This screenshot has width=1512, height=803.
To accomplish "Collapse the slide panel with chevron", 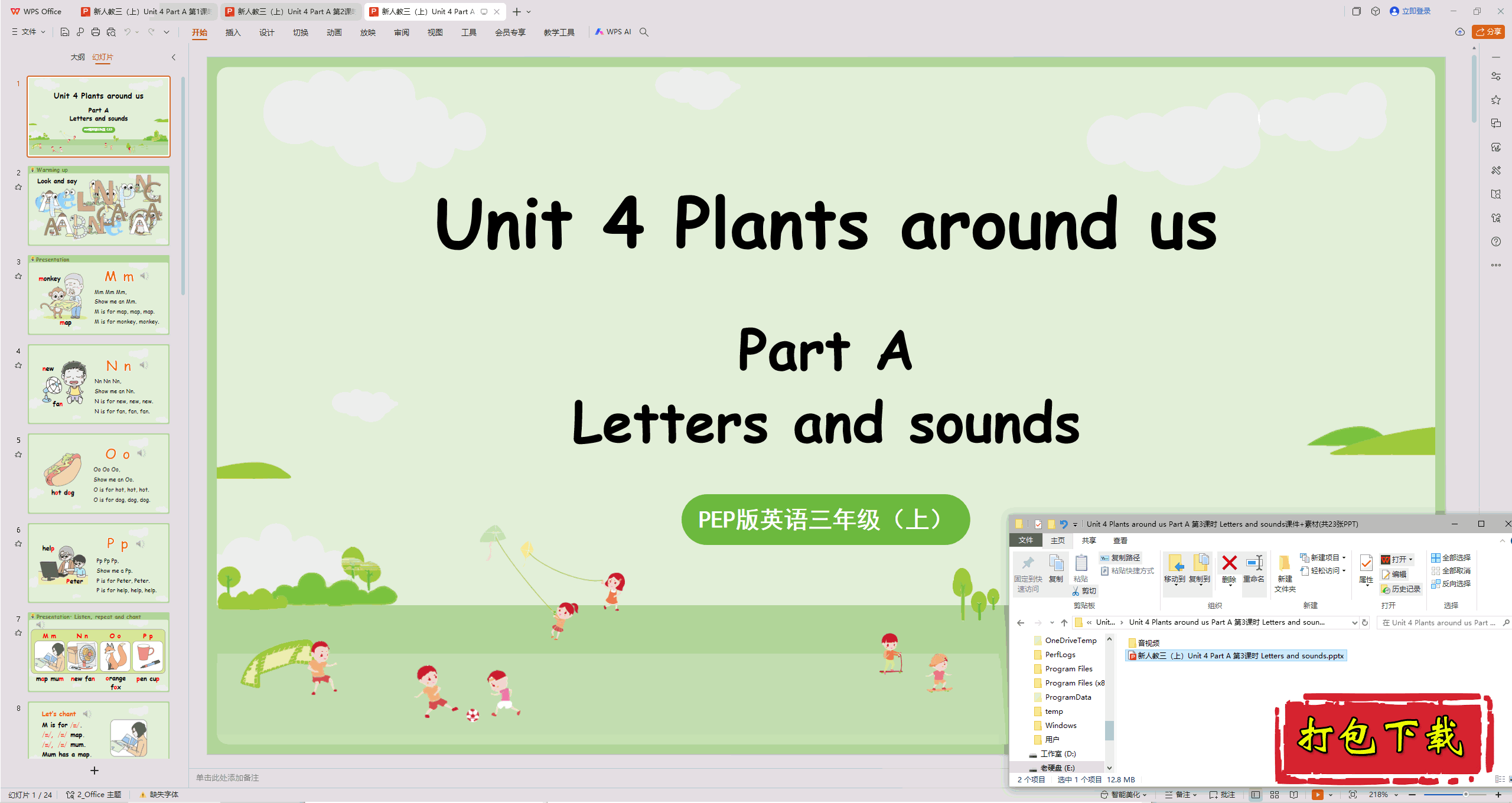I will 174,57.
